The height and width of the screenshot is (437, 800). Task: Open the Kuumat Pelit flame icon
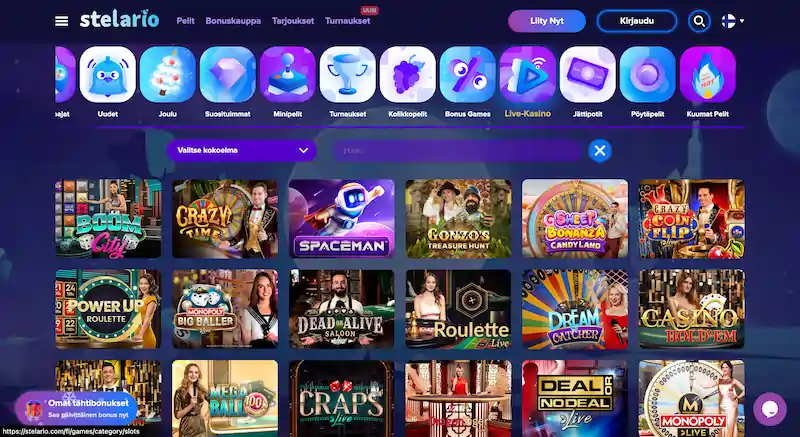708,74
